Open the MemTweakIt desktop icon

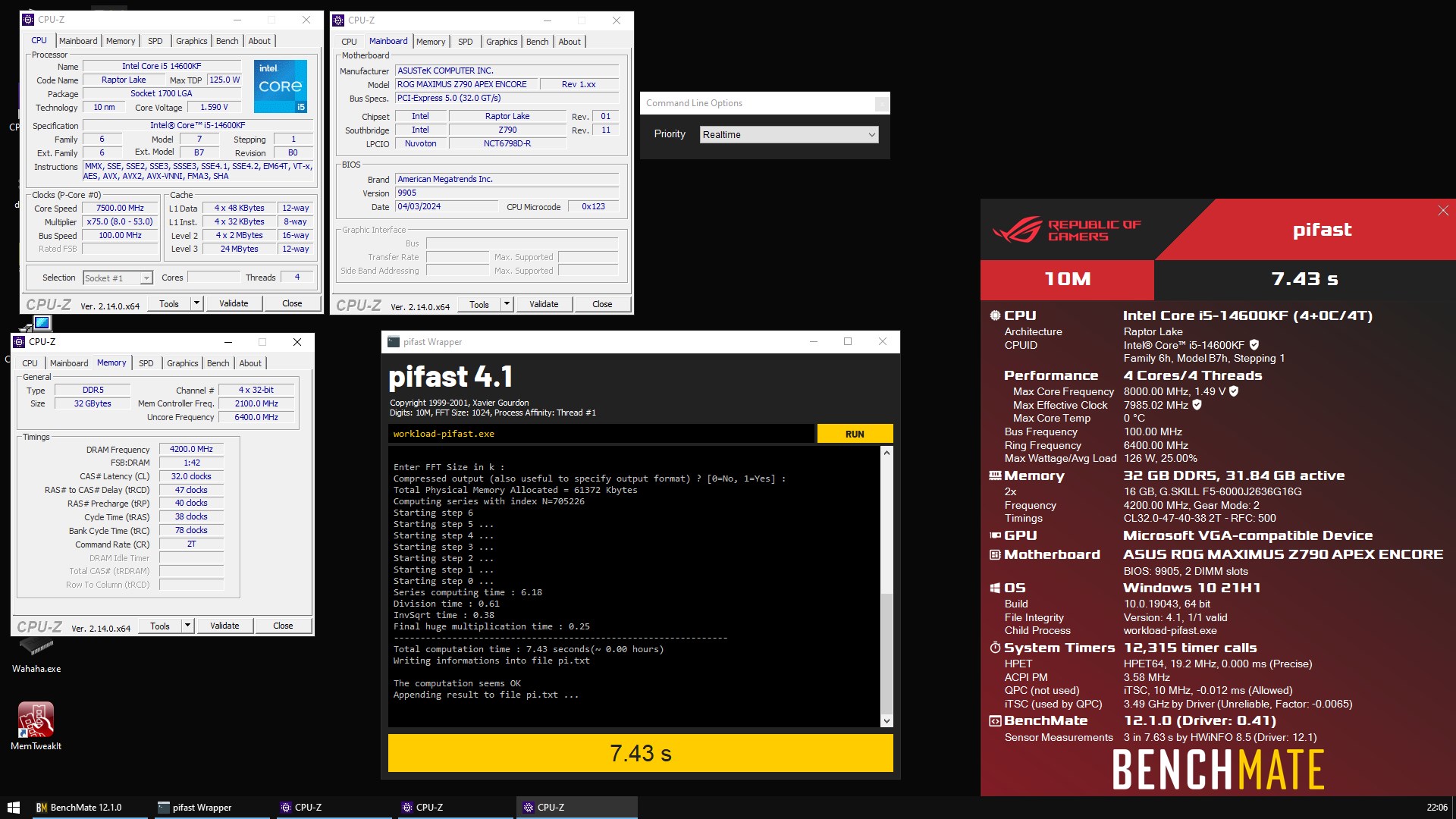(x=36, y=726)
